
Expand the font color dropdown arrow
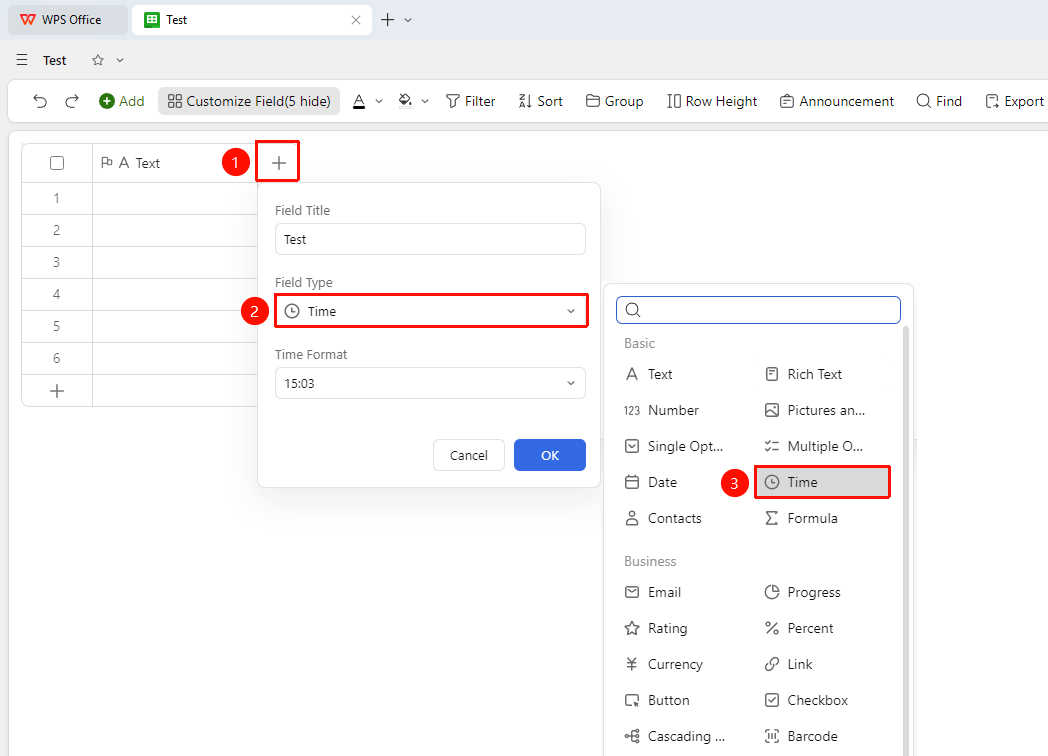[x=379, y=102]
